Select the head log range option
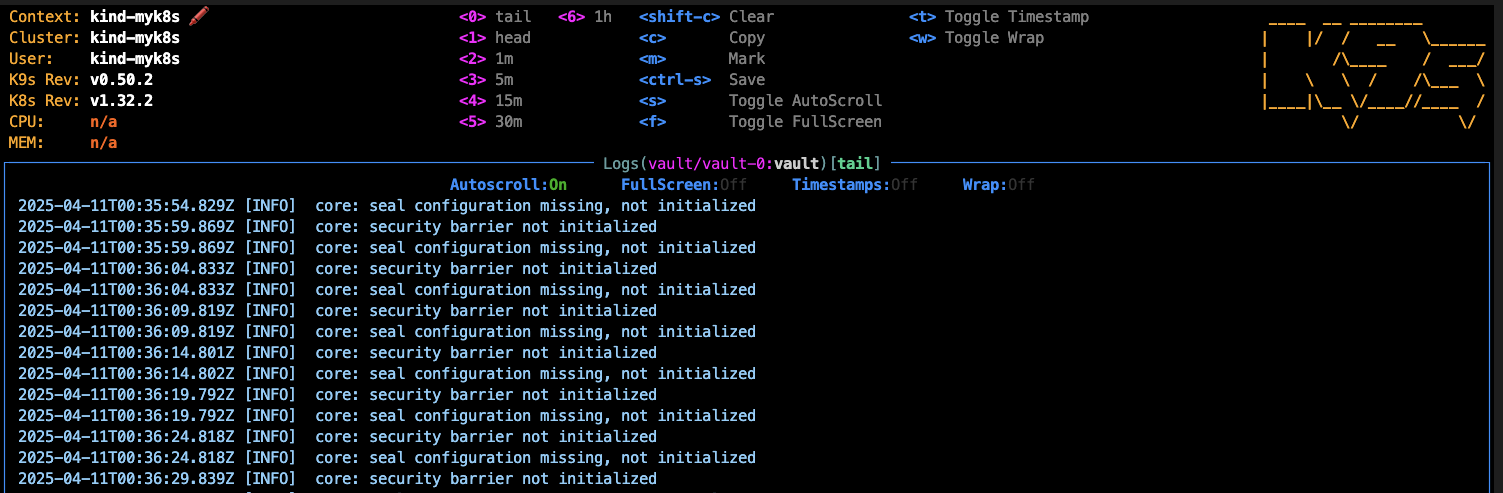Screen dimensions: 1503x493 (x=495, y=38)
